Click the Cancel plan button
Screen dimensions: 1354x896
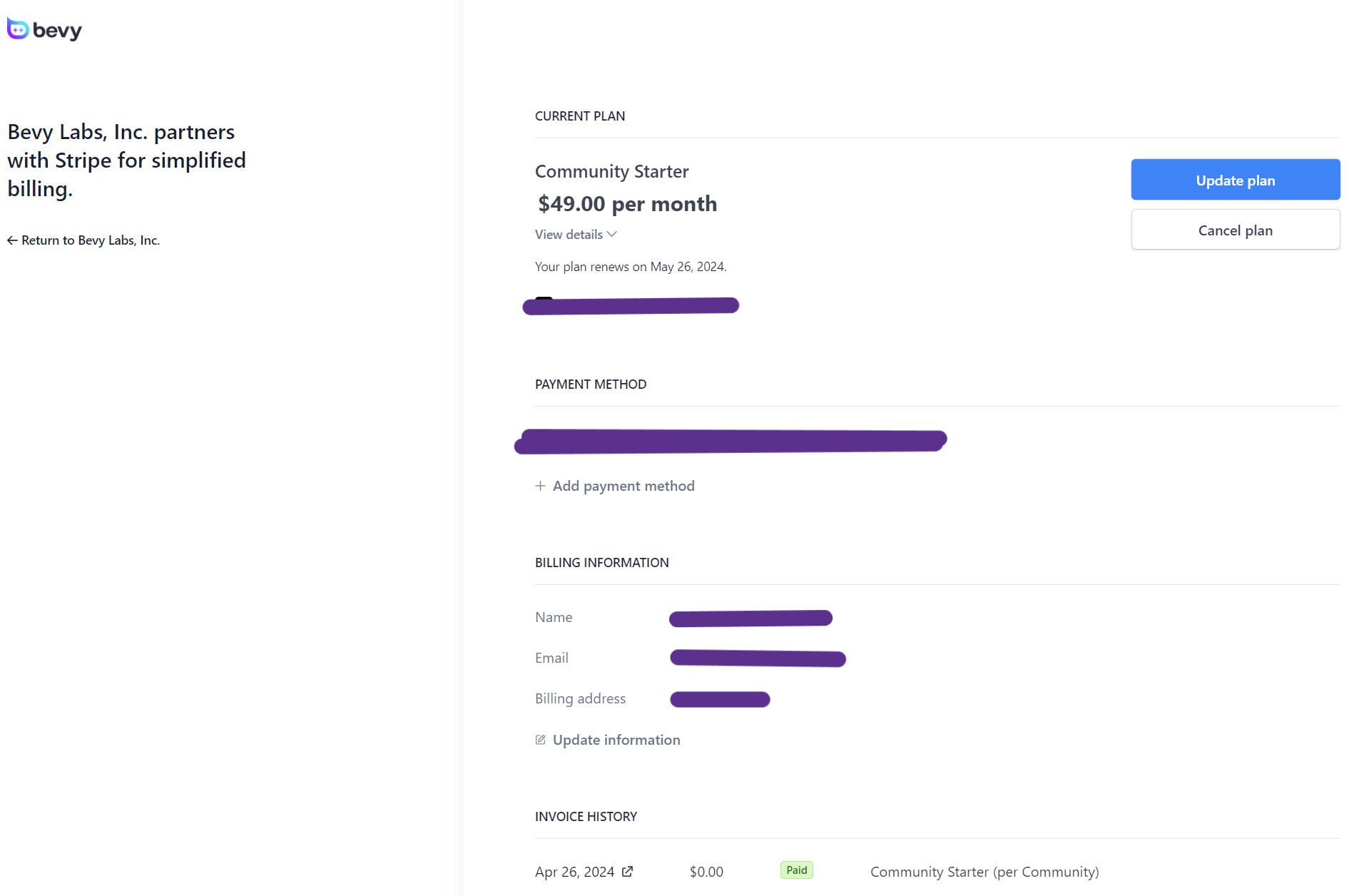click(x=1236, y=230)
